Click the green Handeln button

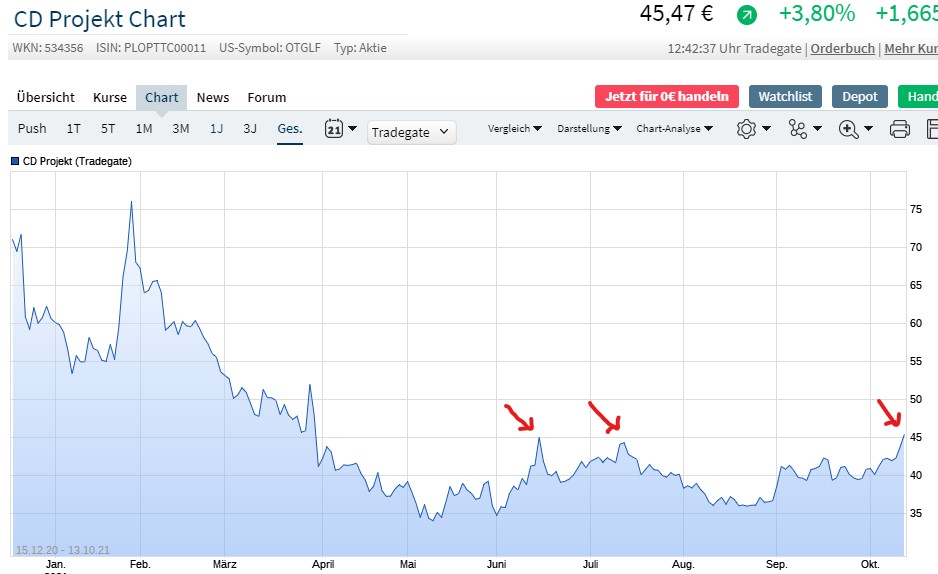(918, 97)
